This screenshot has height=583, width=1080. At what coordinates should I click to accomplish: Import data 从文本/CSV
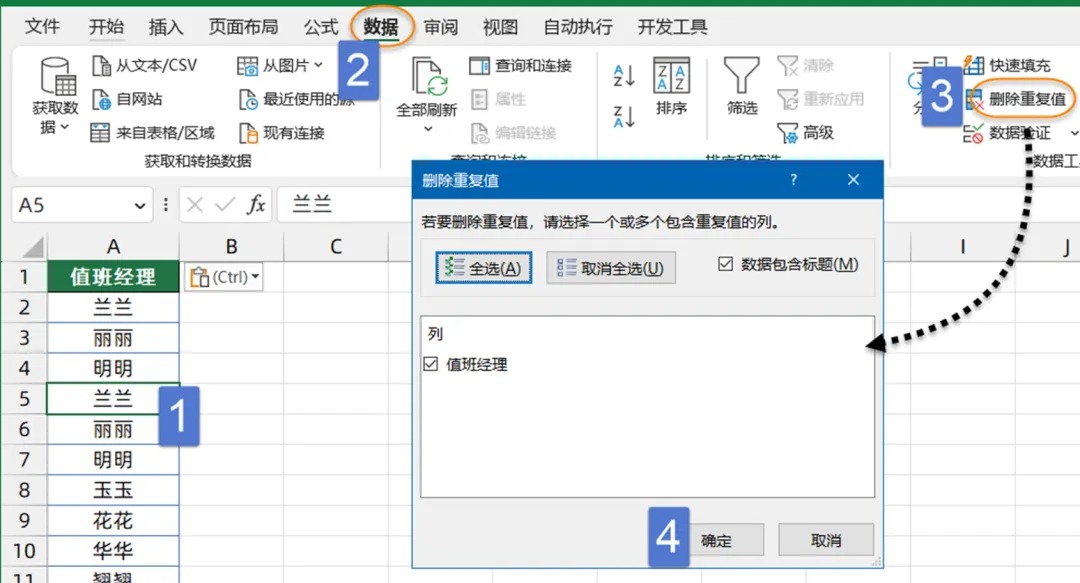145,65
